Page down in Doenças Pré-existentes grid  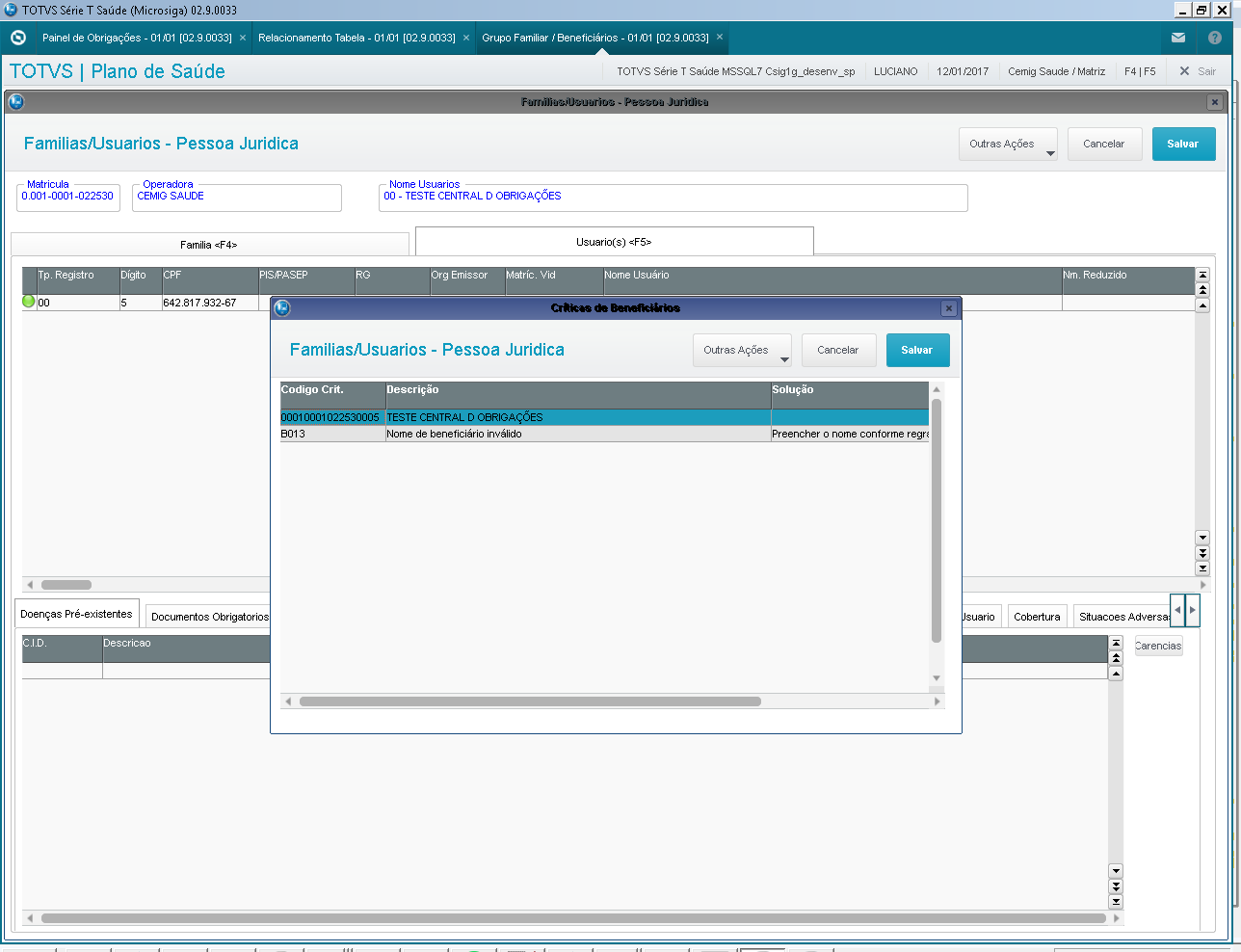coord(1116,886)
